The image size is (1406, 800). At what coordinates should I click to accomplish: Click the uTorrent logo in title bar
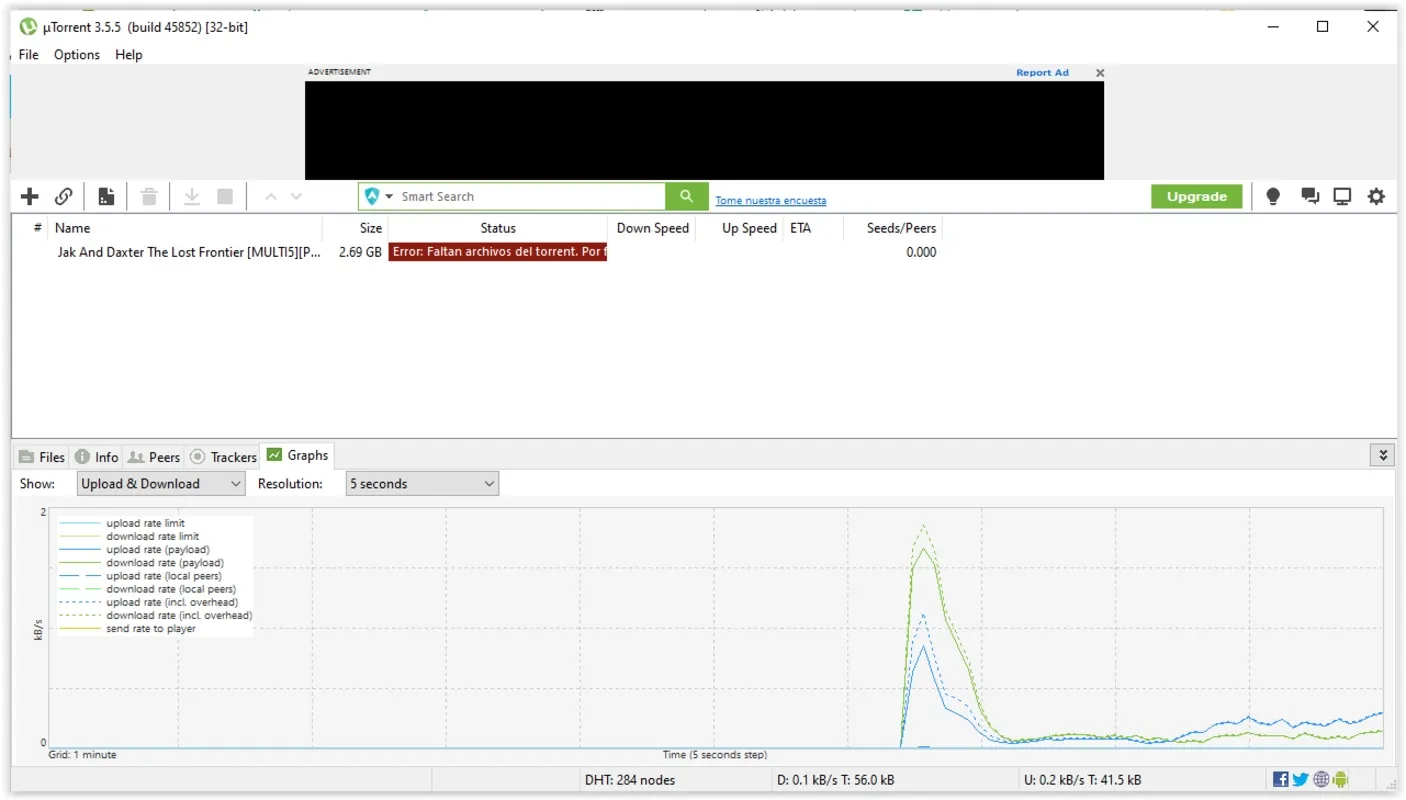click(28, 27)
